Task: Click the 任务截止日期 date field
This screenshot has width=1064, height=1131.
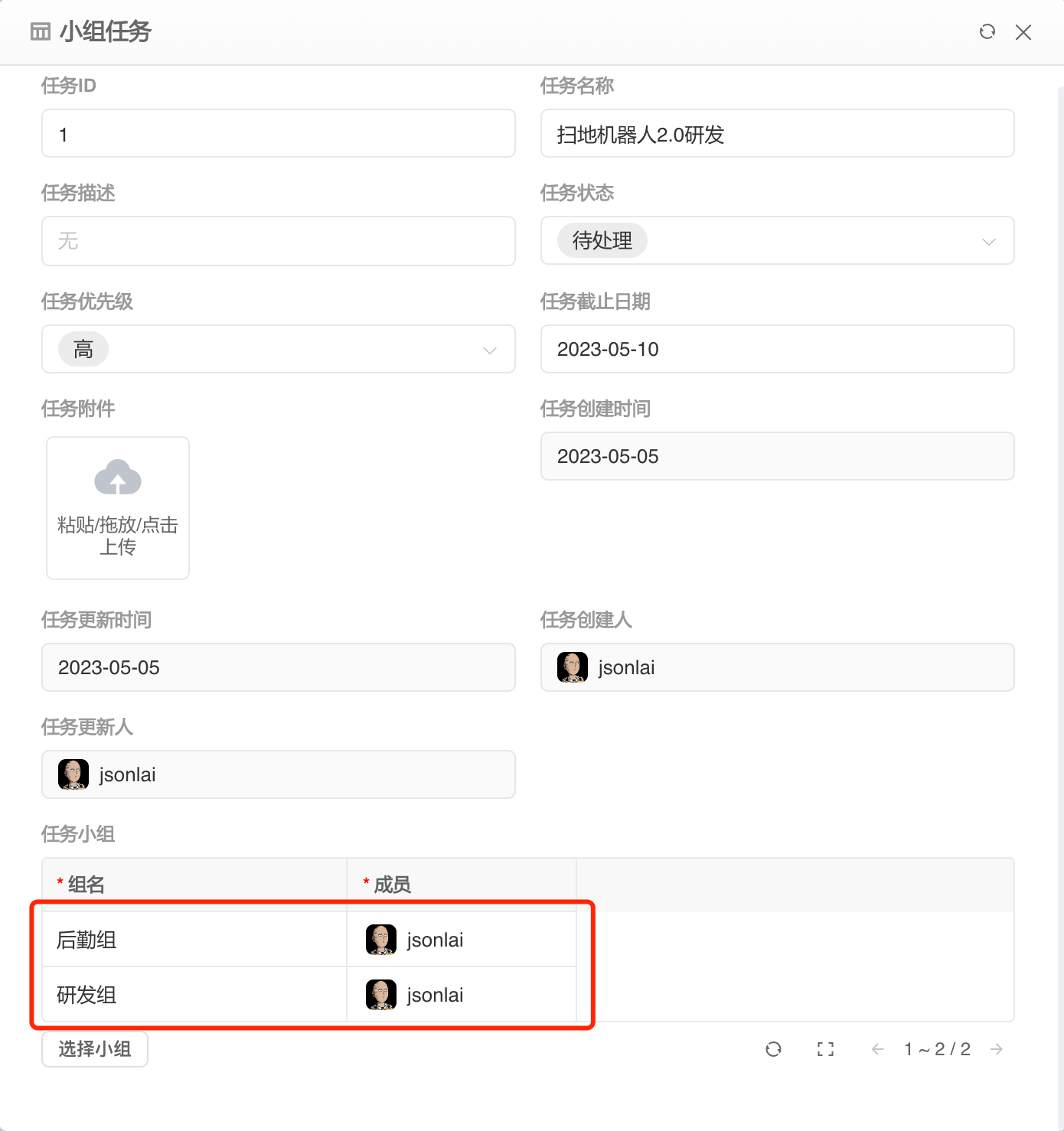Action: coord(777,350)
